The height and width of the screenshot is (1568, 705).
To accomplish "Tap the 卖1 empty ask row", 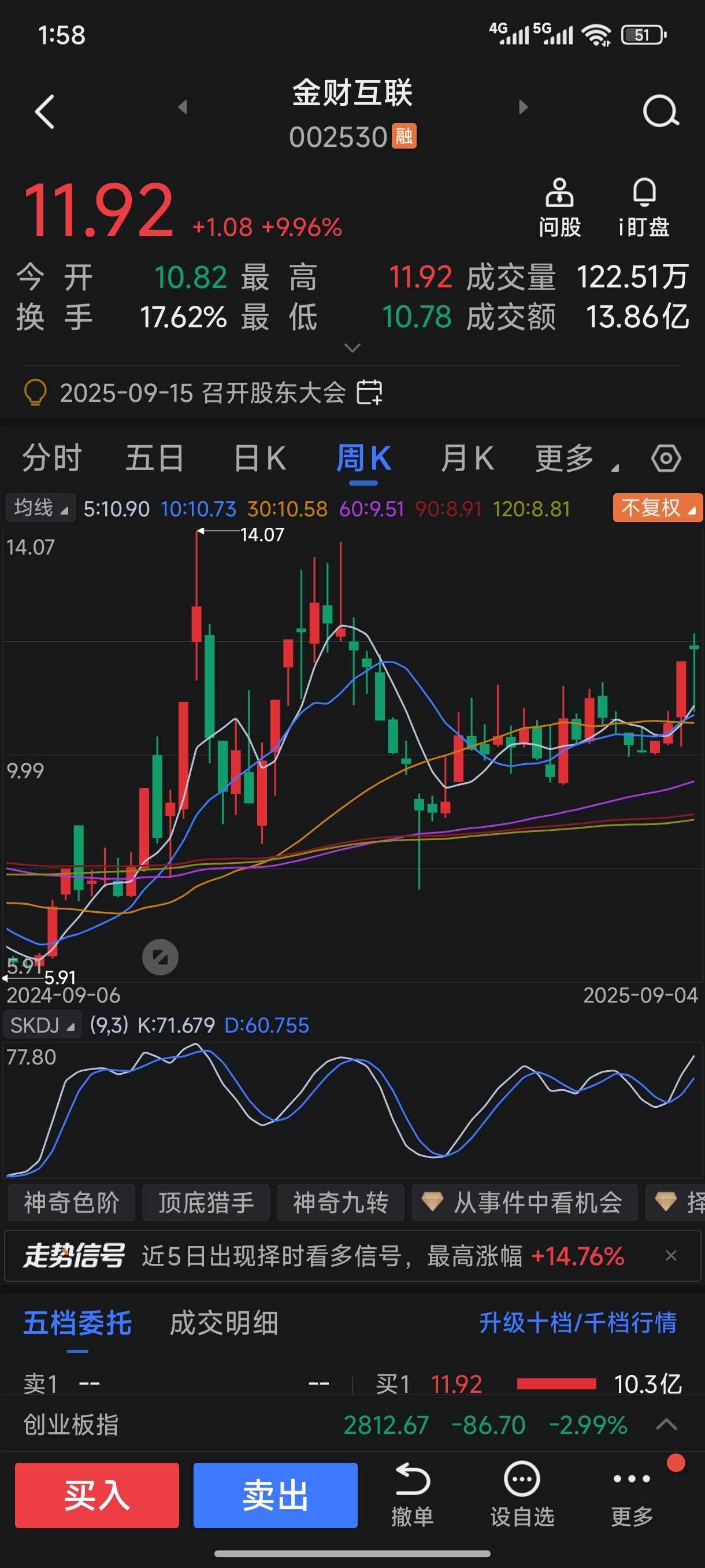I will click(176, 1384).
